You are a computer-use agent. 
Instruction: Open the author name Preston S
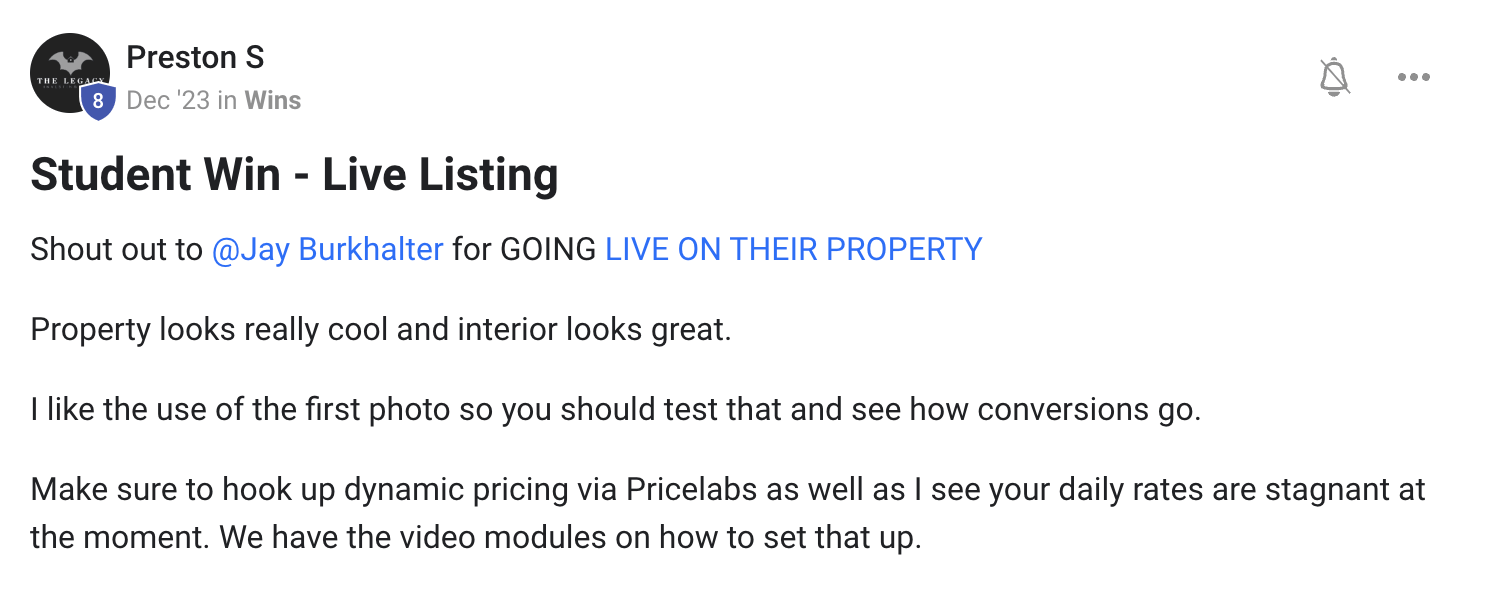195,58
